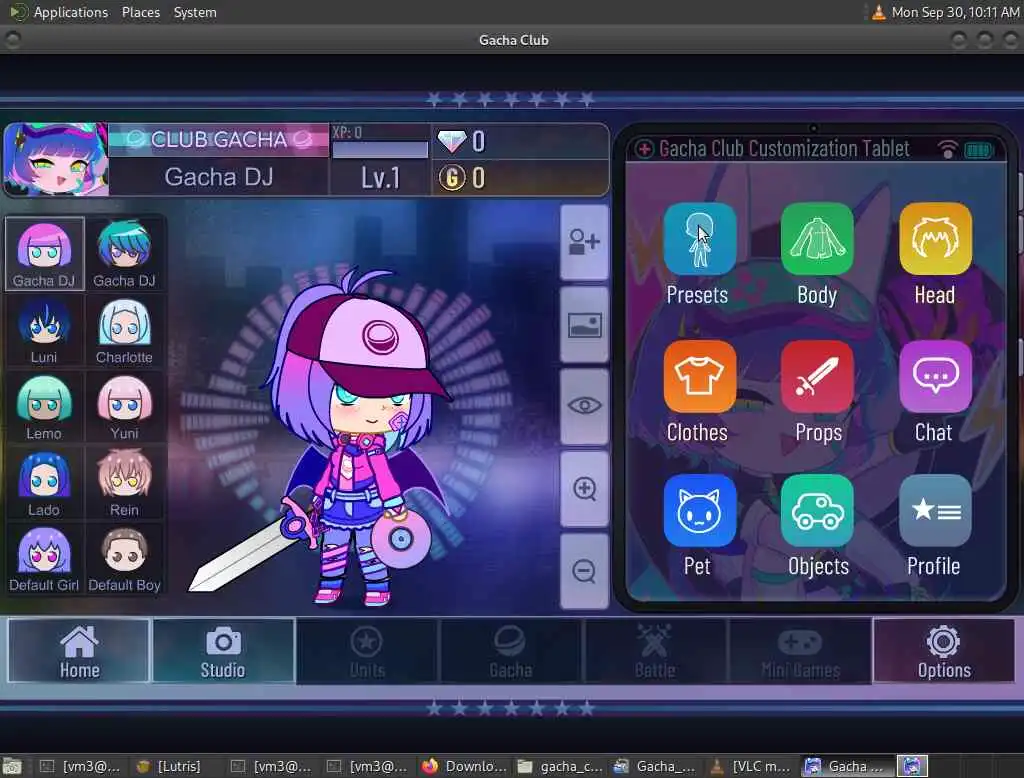Open the Objects car icon

[x=817, y=510]
